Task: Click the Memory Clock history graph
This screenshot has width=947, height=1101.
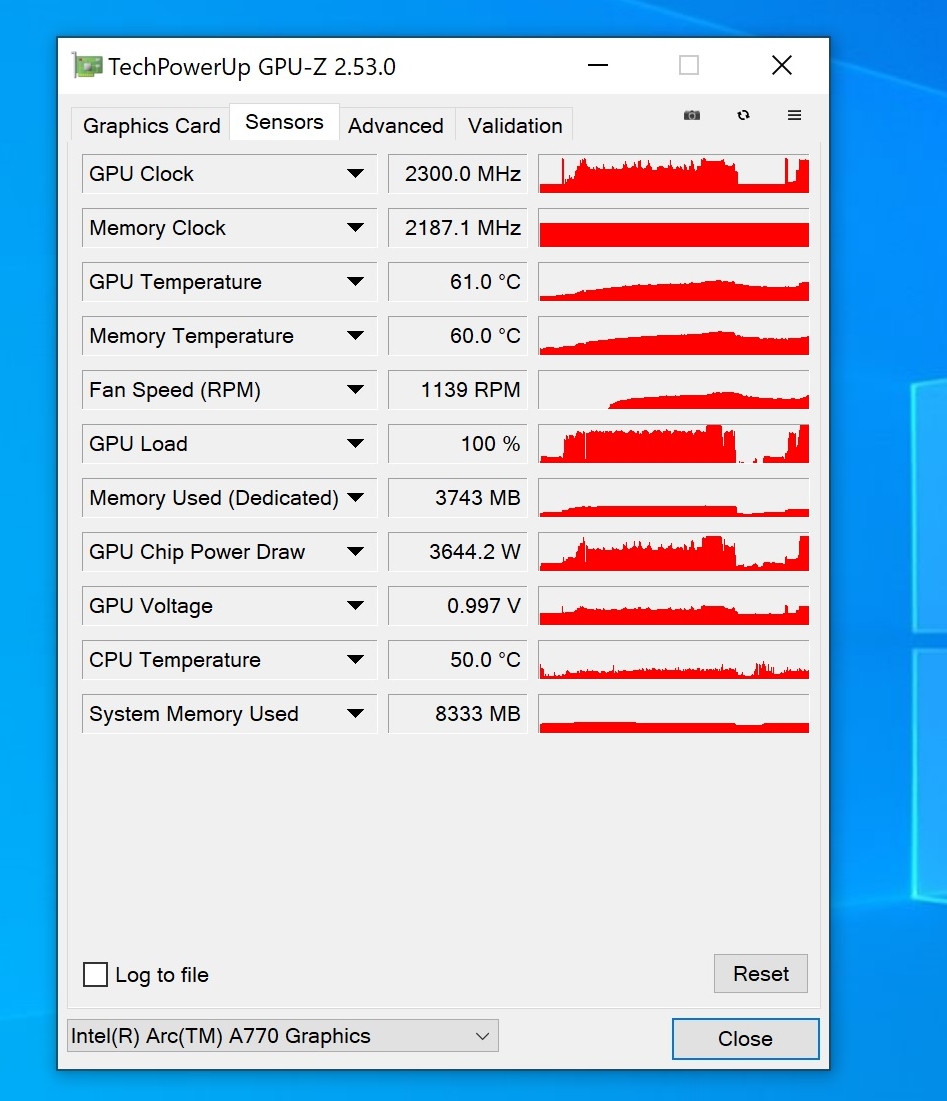Action: (674, 228)
